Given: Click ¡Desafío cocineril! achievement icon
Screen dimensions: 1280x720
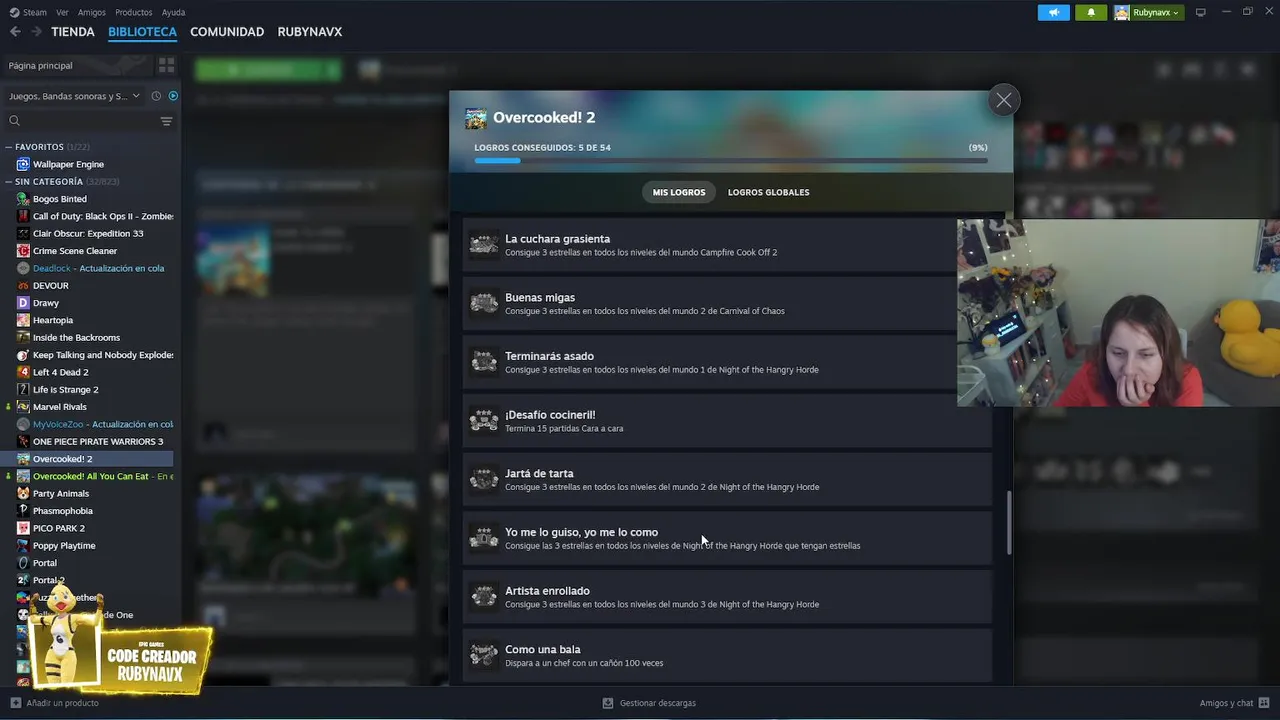Looking at the screenshot, I should tap(484, 421).
